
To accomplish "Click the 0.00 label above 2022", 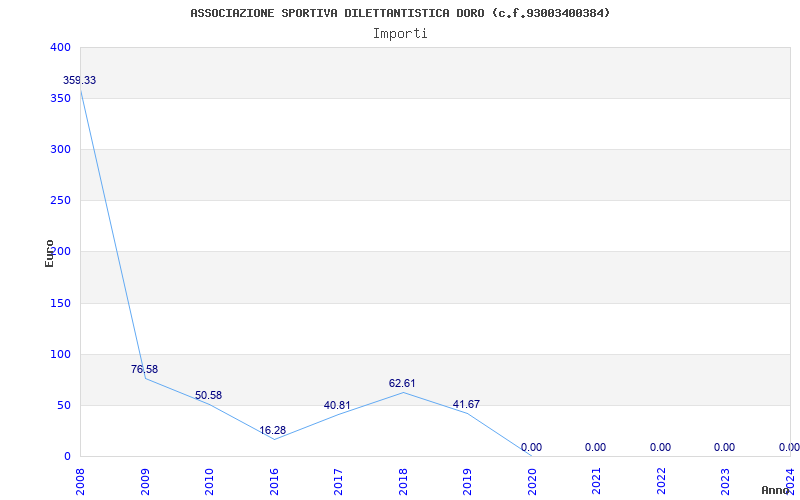I will 660,447.
